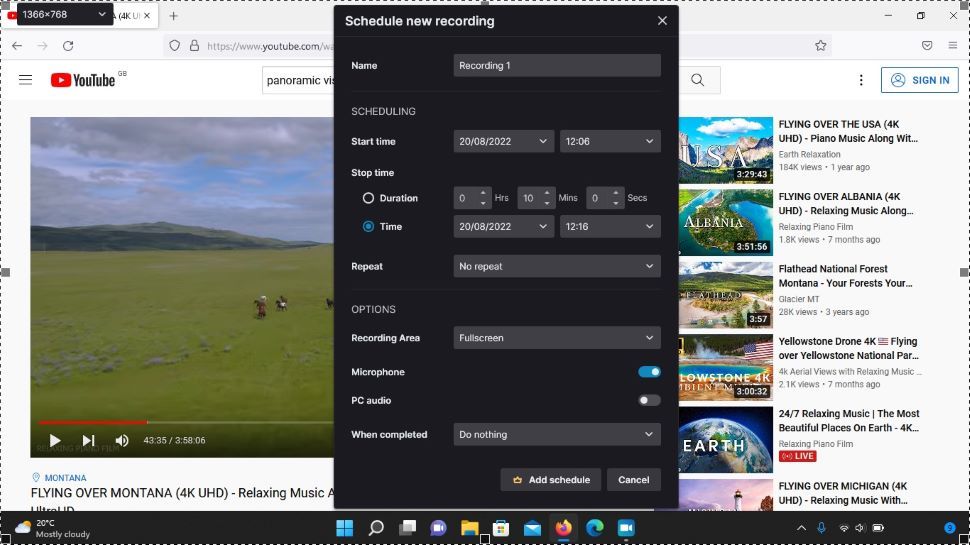The image size is (970, 545).
Task: Open File Explorer from the taskbar
Action: tap(470, 528)
